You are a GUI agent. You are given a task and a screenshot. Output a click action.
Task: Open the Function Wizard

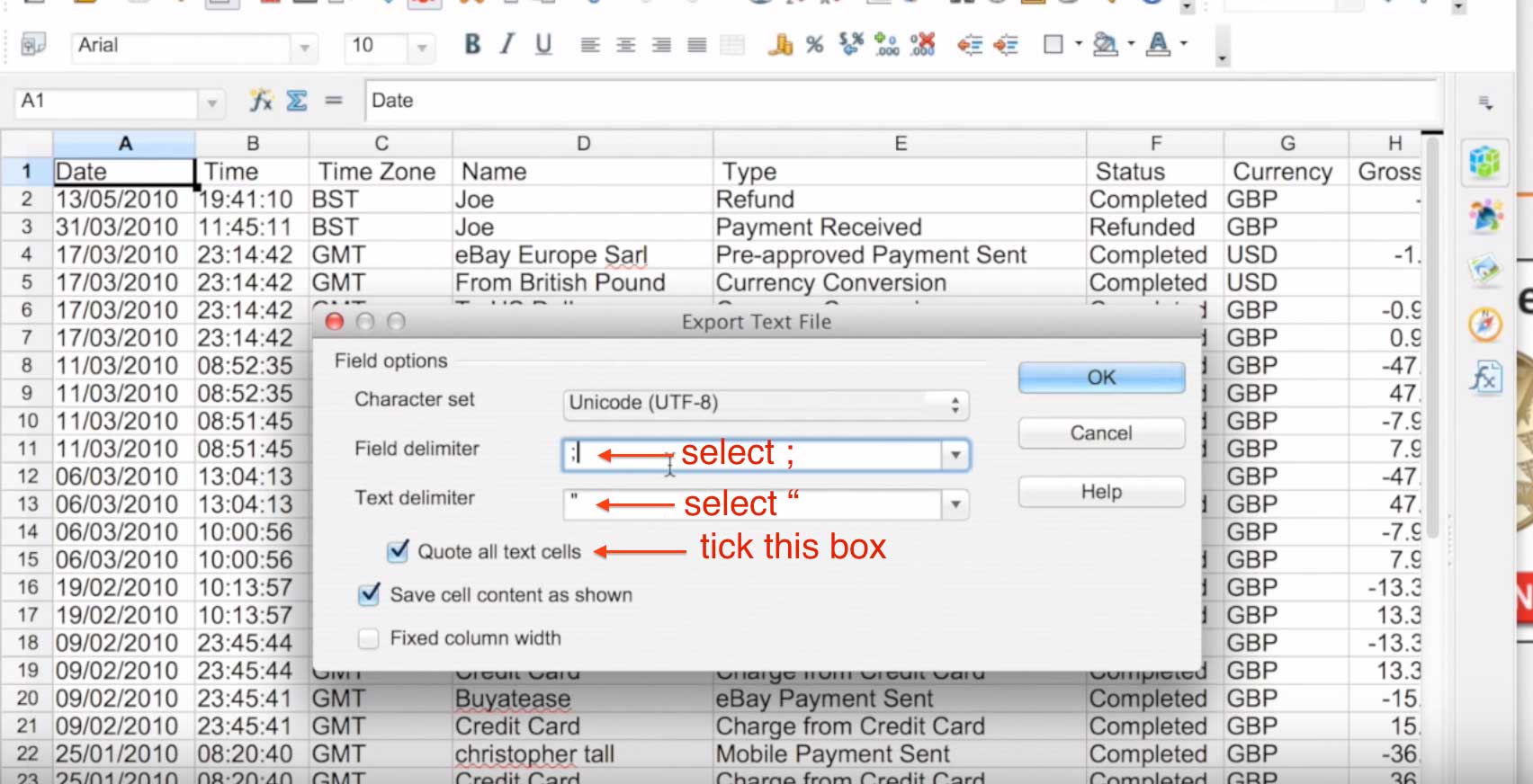261,101
